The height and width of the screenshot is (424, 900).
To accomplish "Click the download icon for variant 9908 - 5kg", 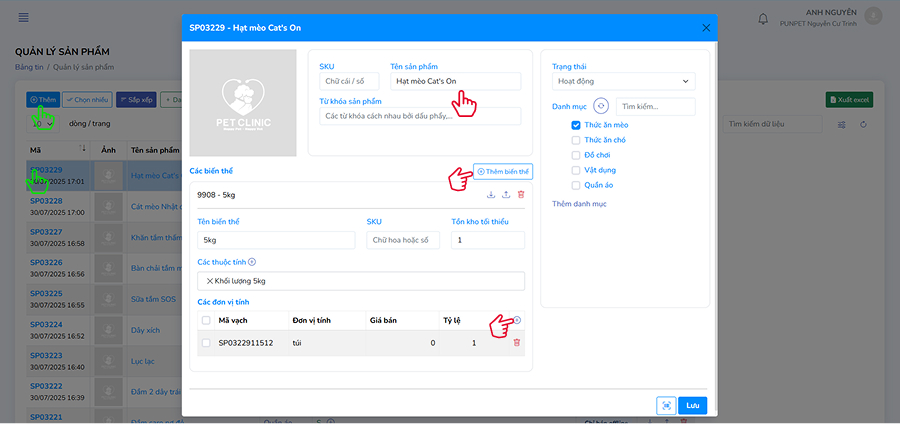I will pos(491,195).
